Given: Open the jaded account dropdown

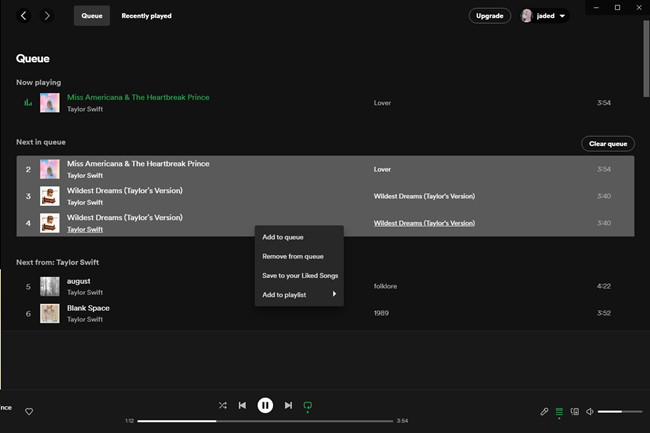Looking at the screenshot, I should (544, 16).
